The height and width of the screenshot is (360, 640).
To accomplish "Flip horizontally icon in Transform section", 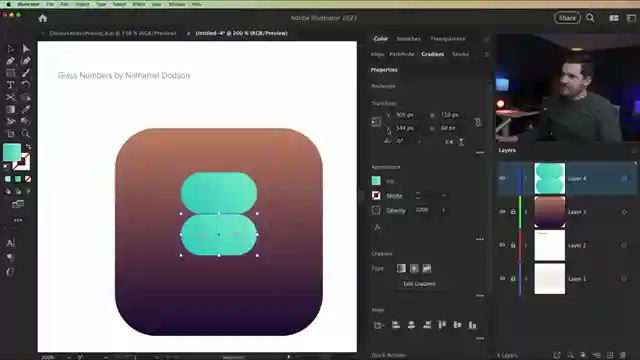I will pos(449,142).
